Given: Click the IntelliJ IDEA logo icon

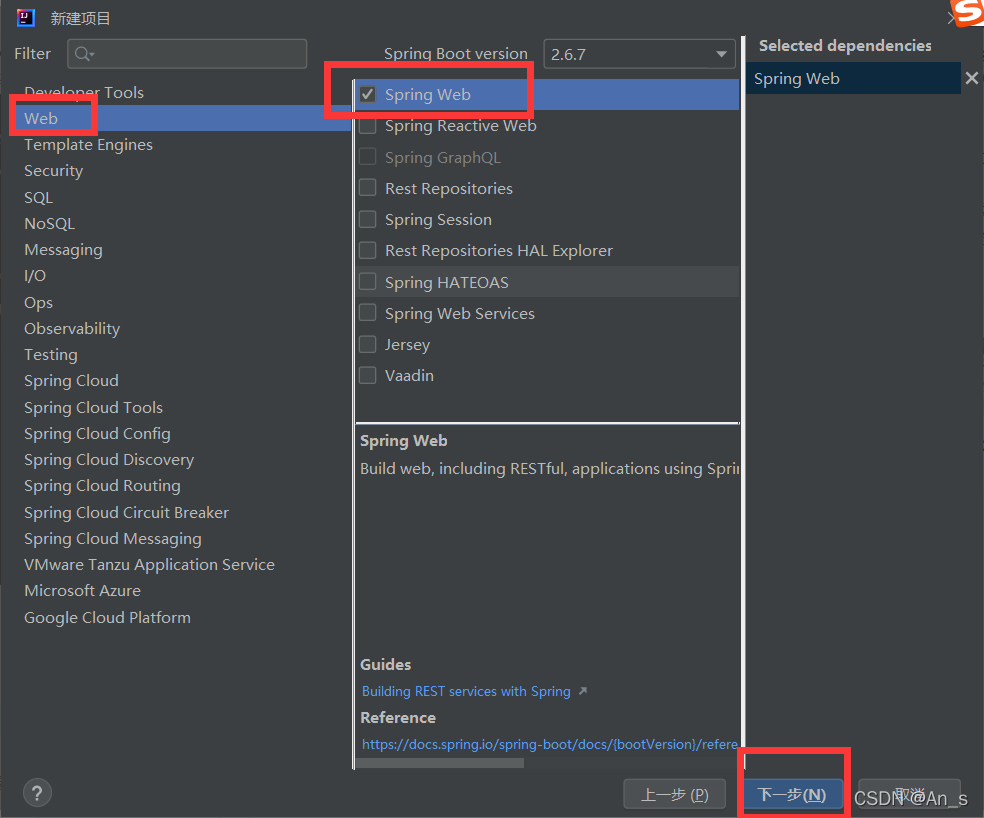Looking at the screenshot, I should [26, 18].
